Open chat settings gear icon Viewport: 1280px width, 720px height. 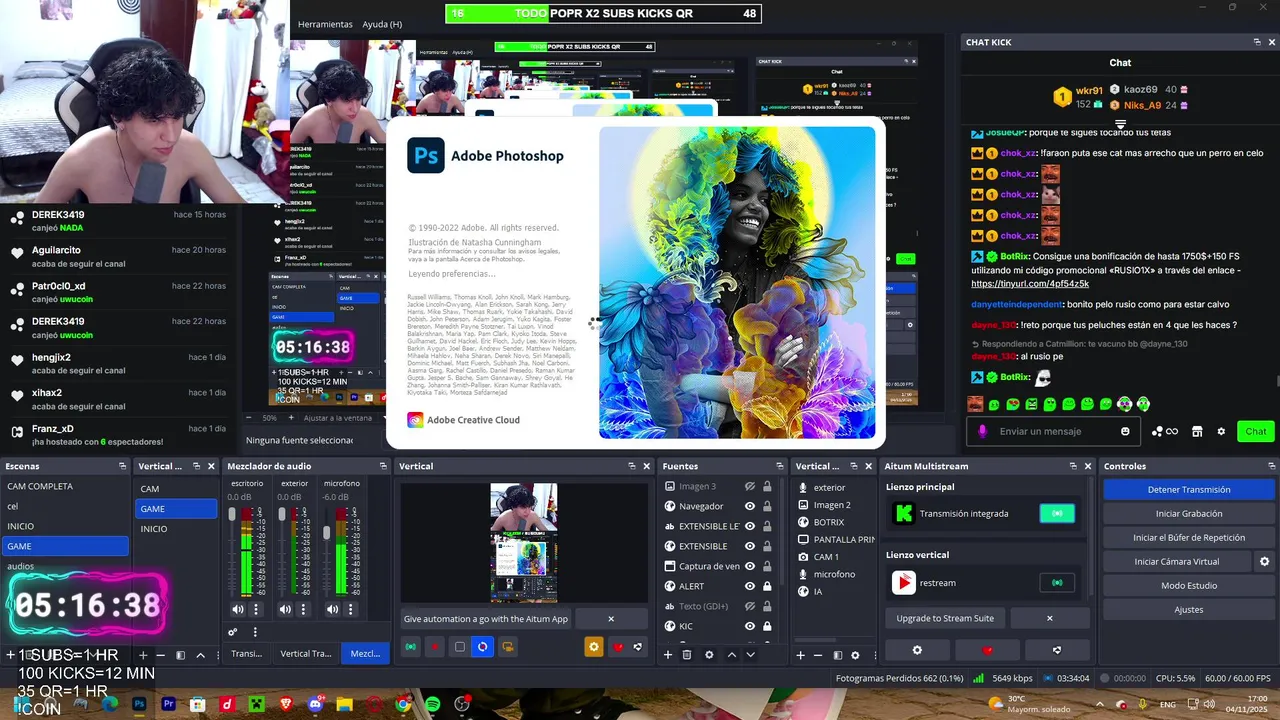(x=1221, y=432)
